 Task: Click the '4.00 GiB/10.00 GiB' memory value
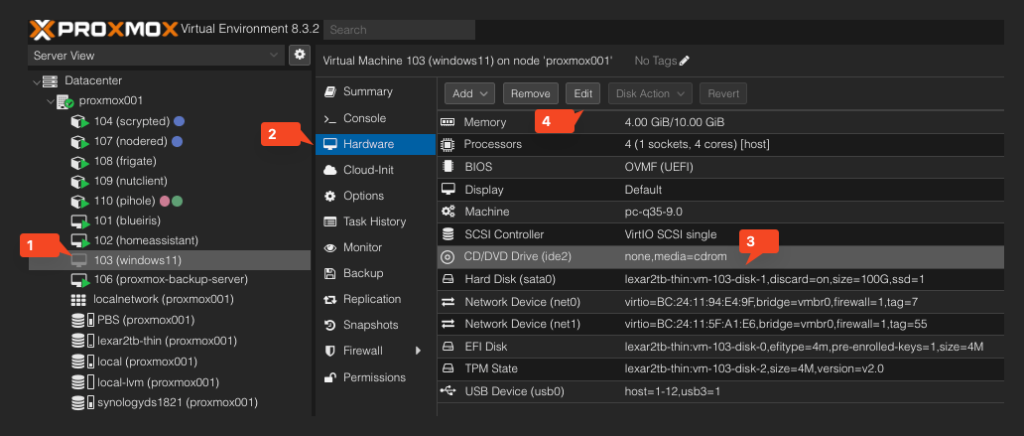pos(675,122)
